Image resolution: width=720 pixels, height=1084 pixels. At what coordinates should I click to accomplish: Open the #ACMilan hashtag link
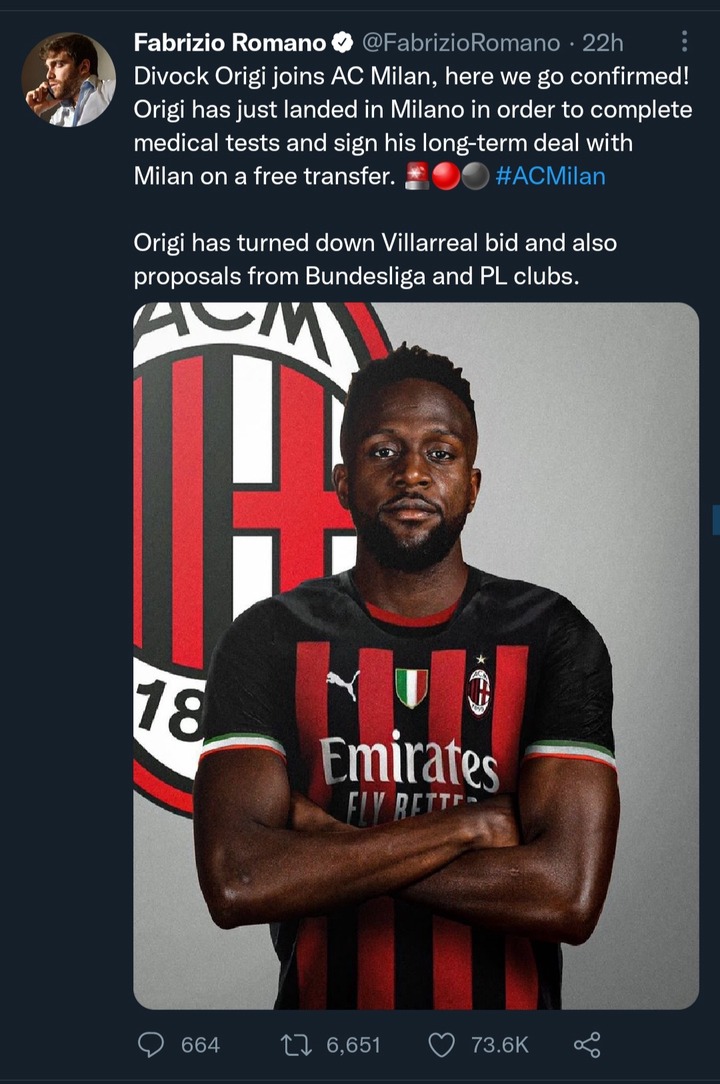pos(551,176)
